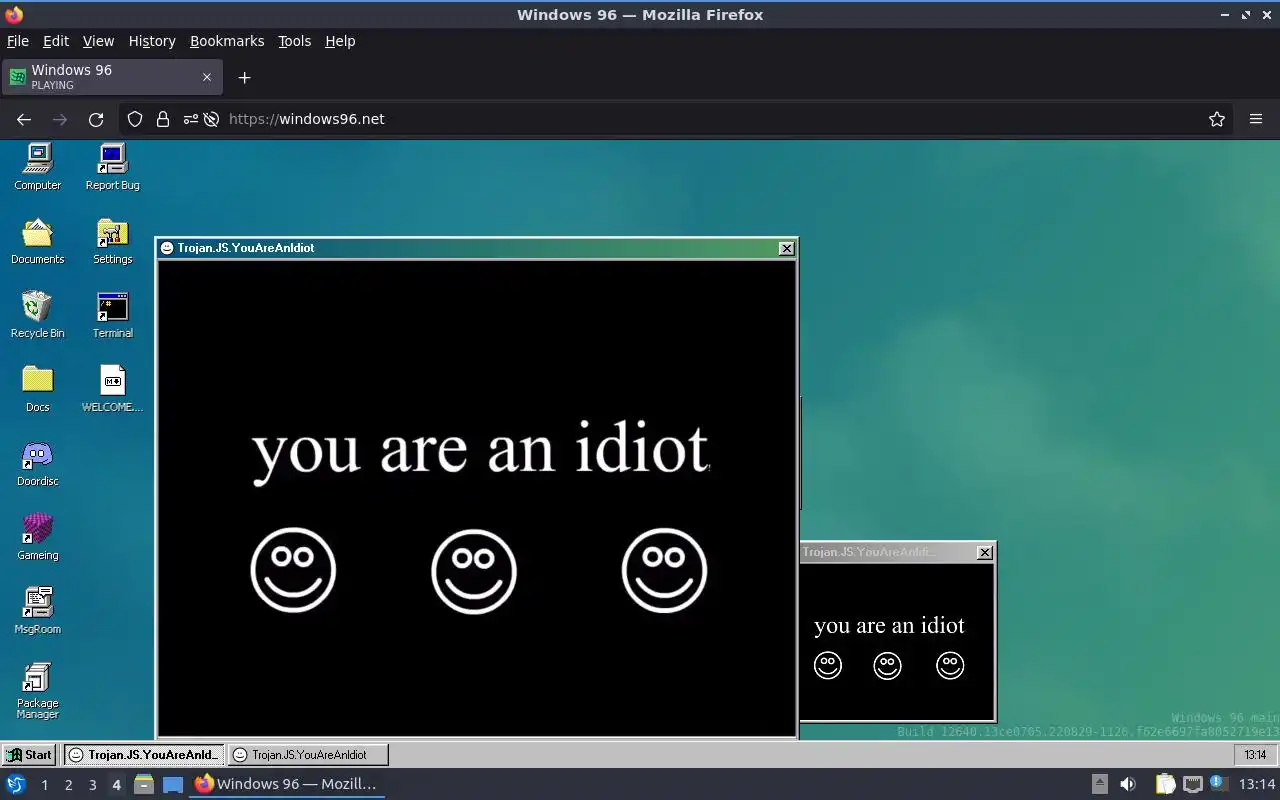
Task: Click the blue desktop panel icon
Action: click(173, 784)
